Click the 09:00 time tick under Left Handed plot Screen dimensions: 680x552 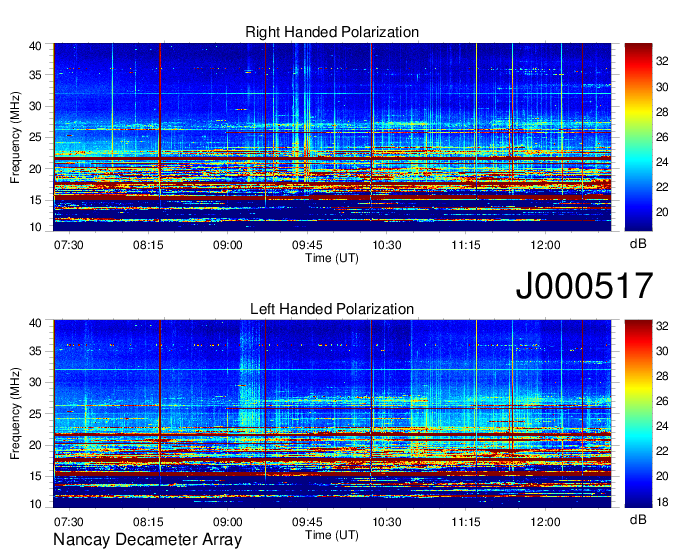pyautogui.click(x=228, y=522)
